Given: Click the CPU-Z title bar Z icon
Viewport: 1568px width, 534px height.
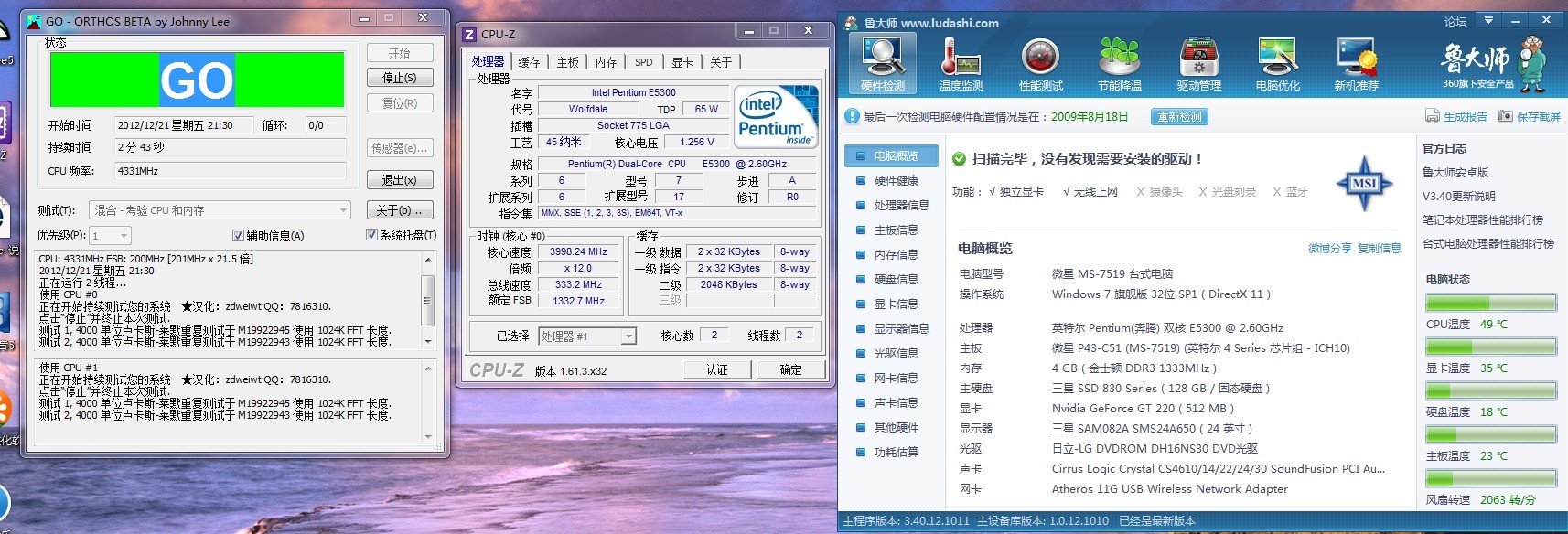Looking at the screenshot, I should (x=469, y=34).
